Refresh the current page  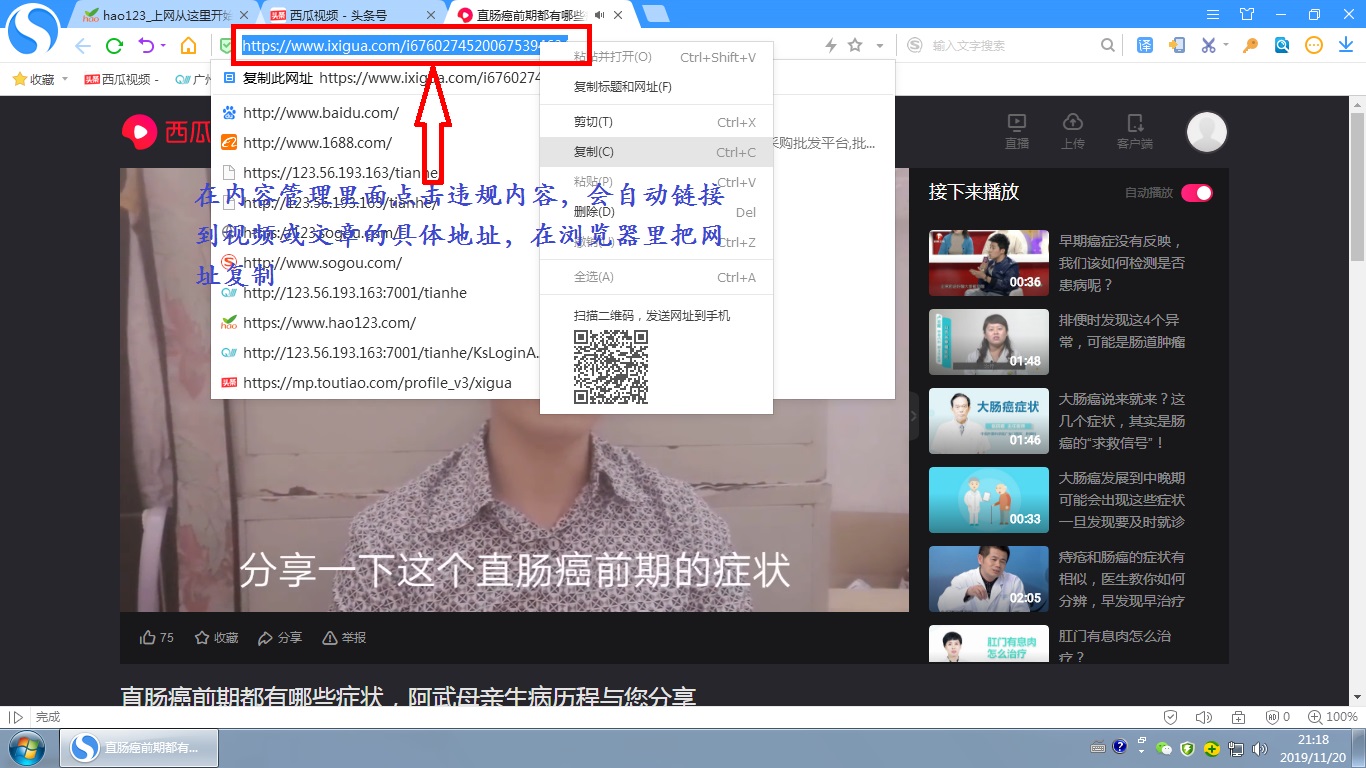click(114, 45)
